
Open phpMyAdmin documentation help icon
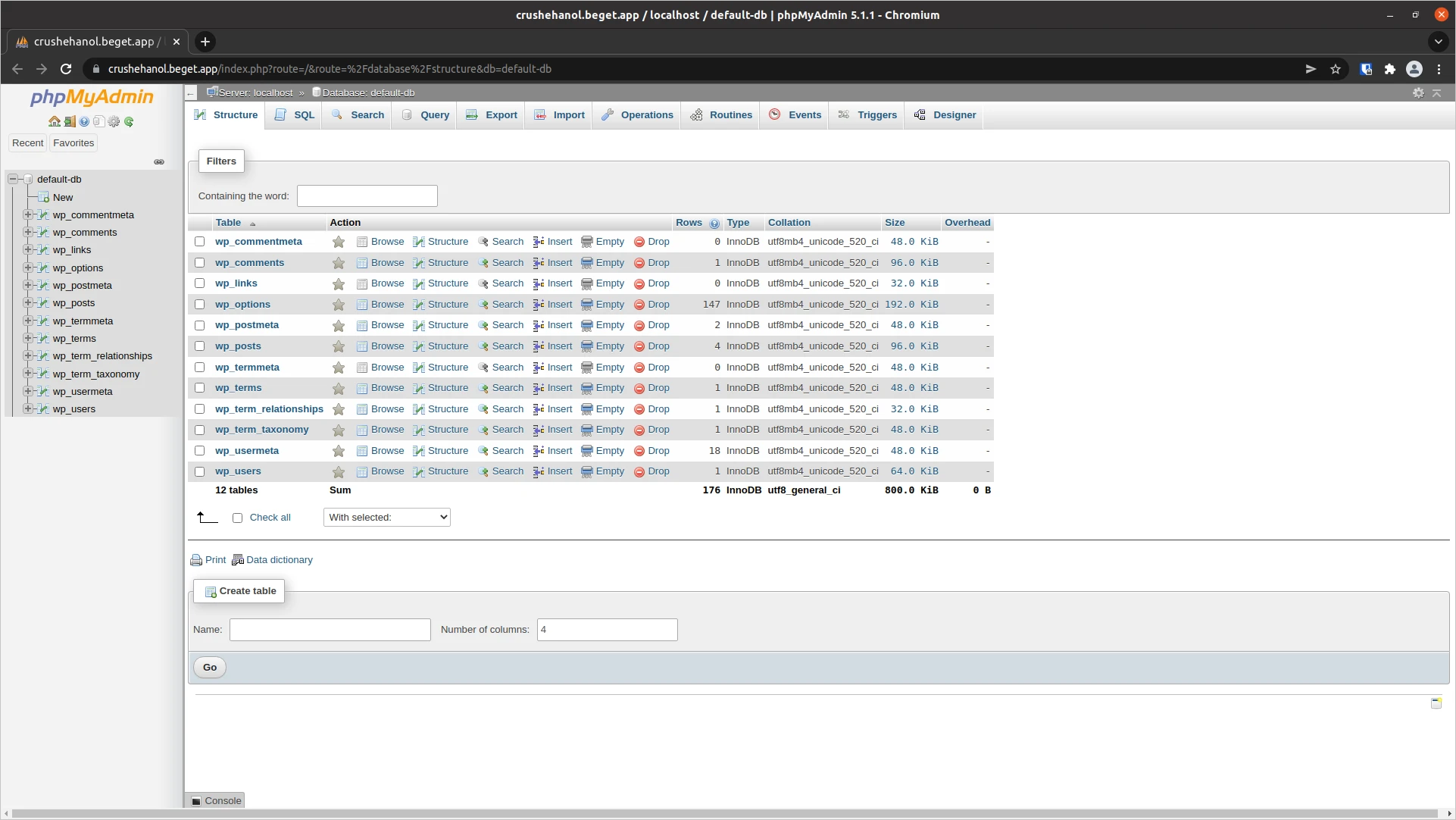[84, 121]
